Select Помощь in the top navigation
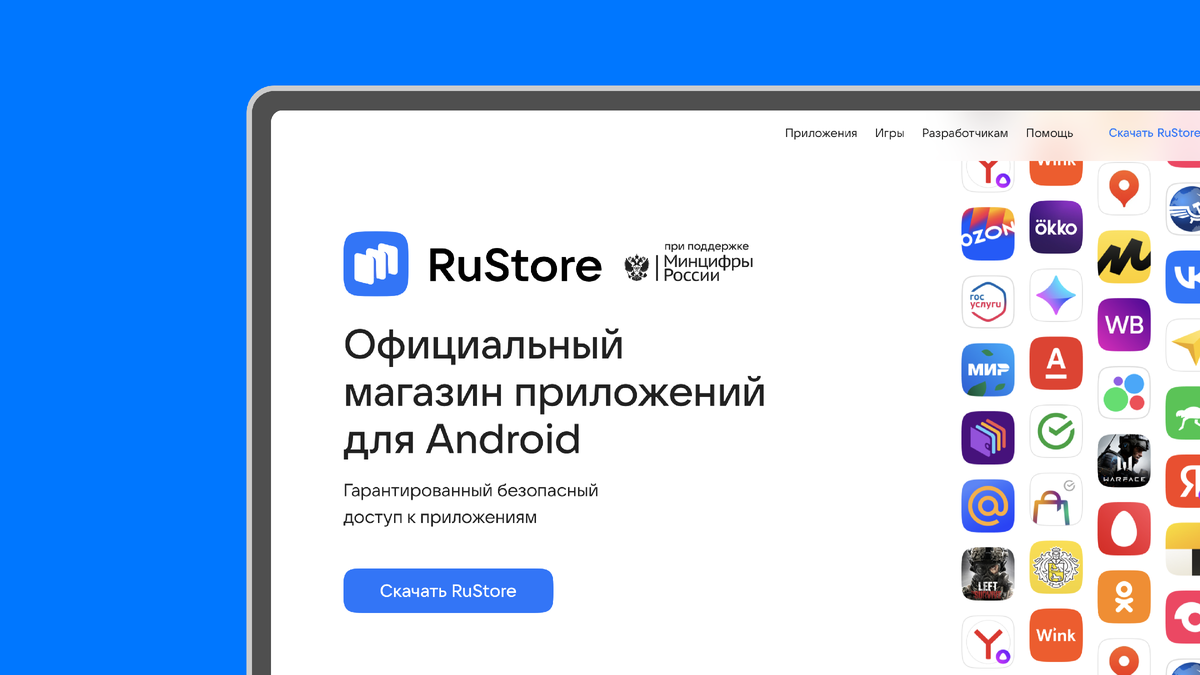Screen dimensions: 1200x675 pyautogui.click(x=1050, y=133)
